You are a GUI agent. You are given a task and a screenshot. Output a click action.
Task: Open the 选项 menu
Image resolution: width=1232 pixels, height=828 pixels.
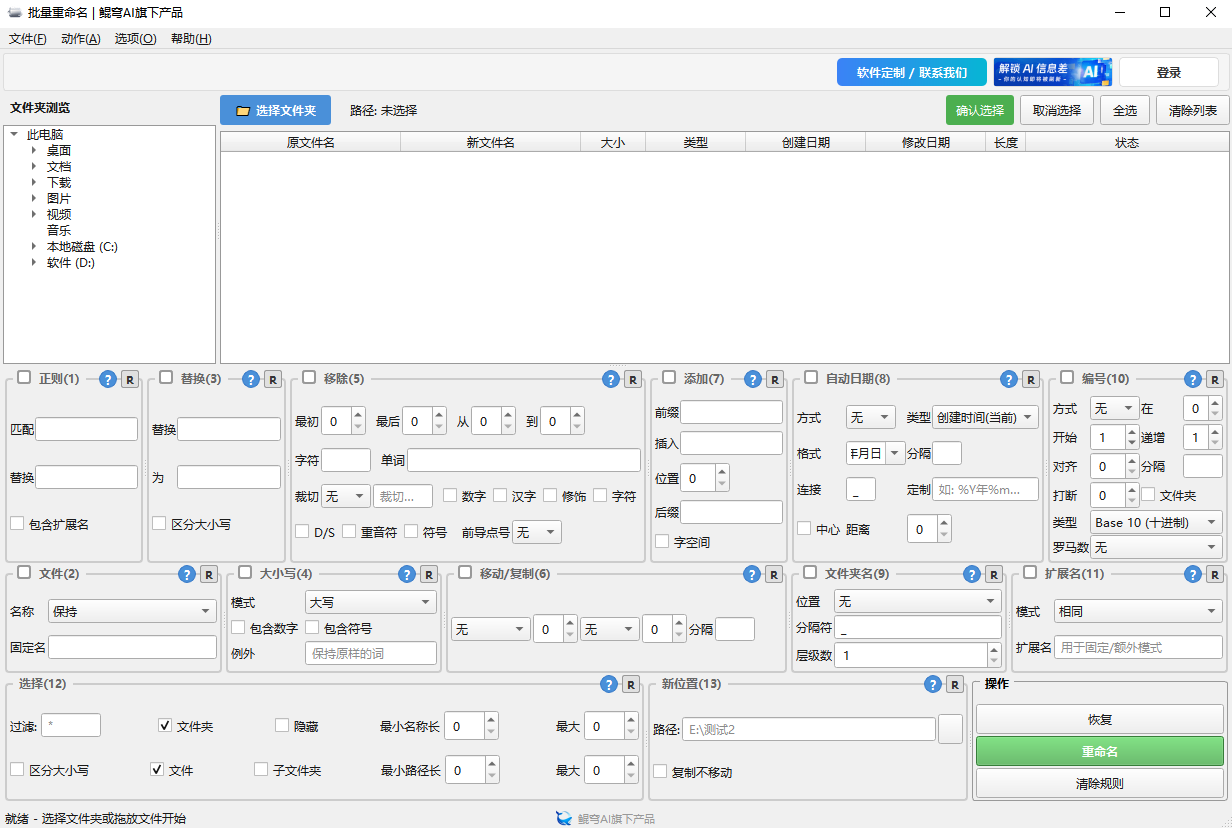point(135,39)
